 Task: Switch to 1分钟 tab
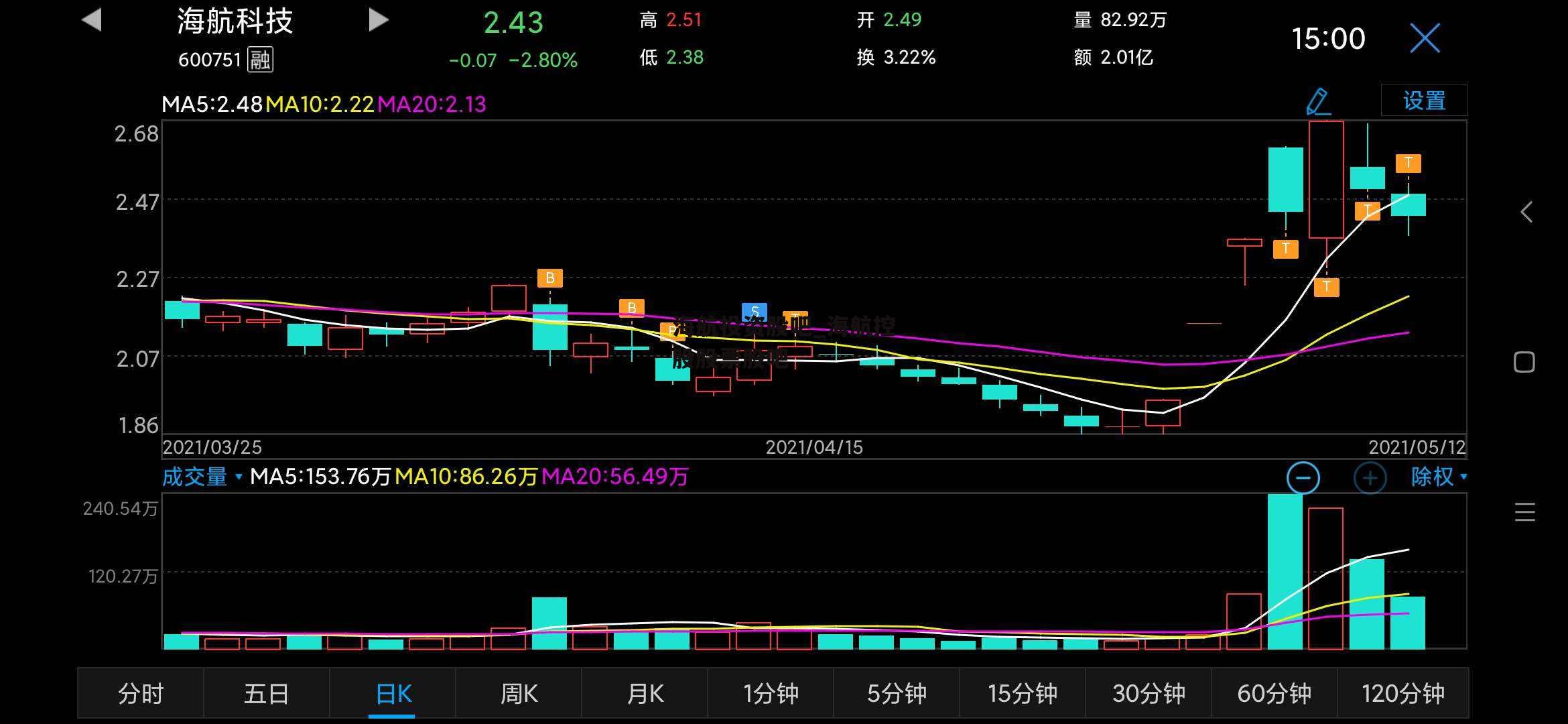[771, 693]
